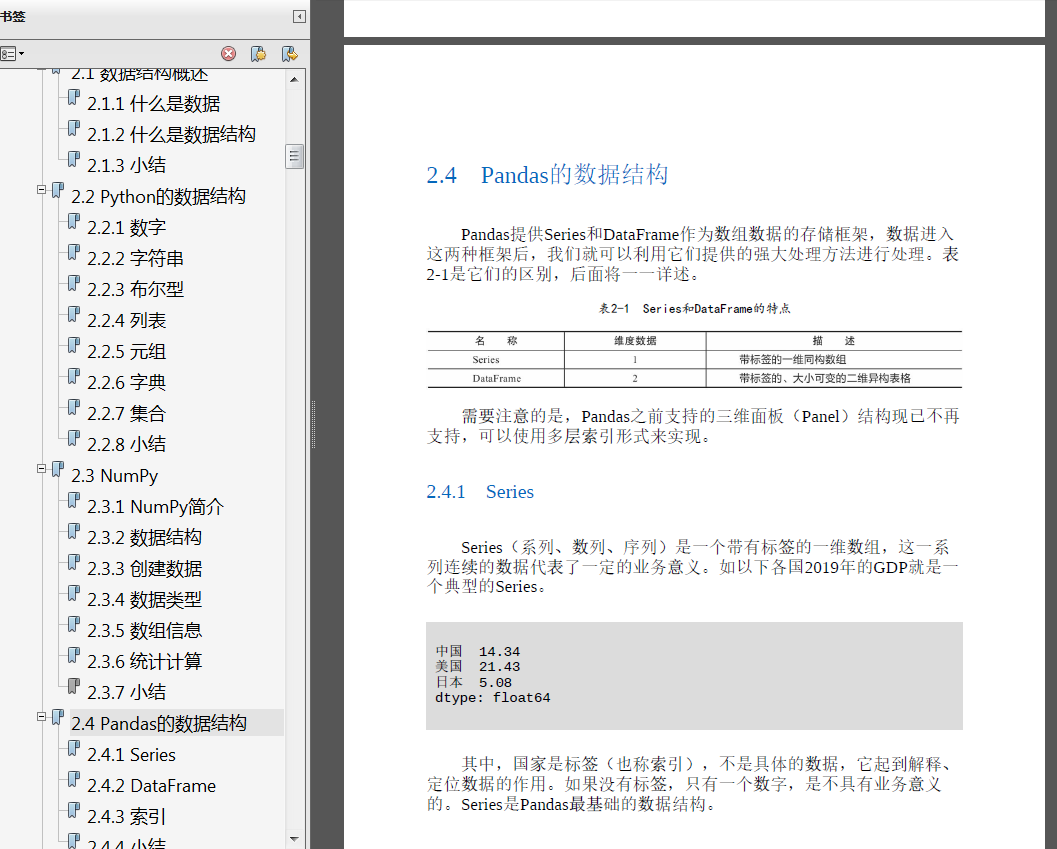
Task: Click bookmark icon beside 2.3.4 数据类型
Action: click(x=73, y=593)
